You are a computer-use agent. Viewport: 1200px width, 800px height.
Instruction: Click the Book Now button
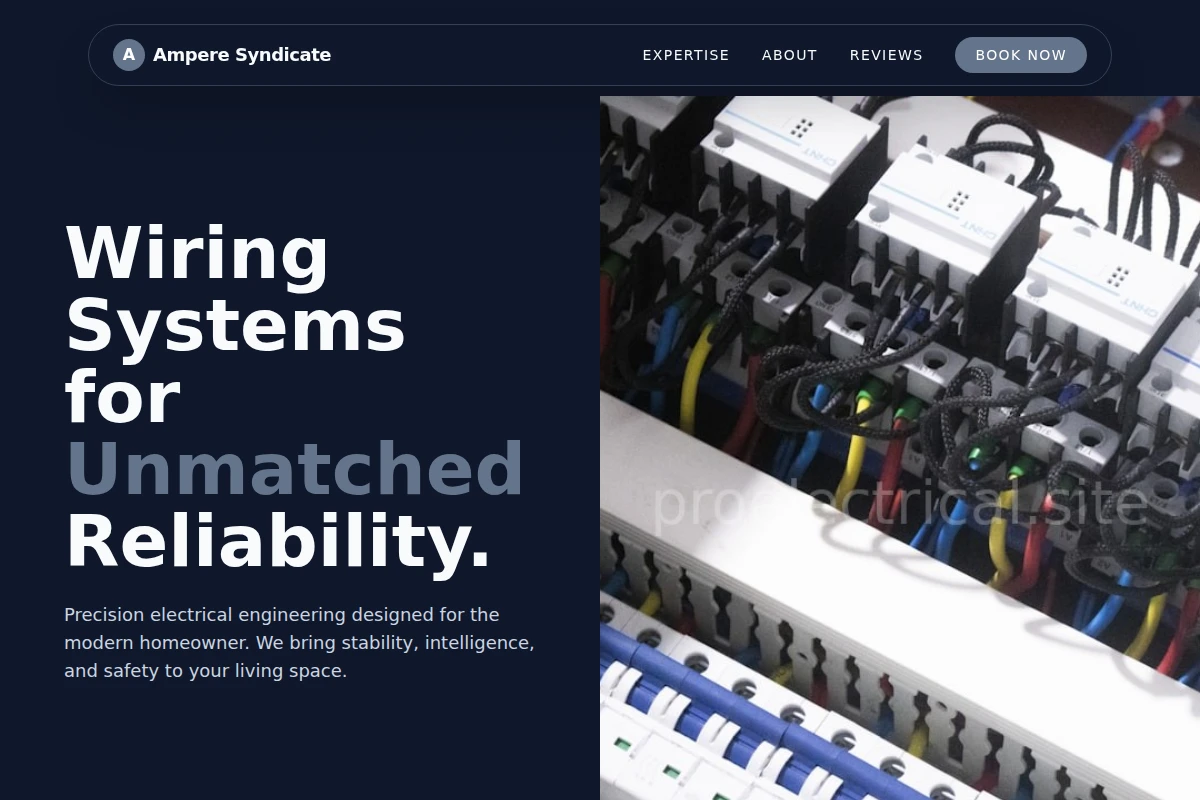coord(1021,55)
